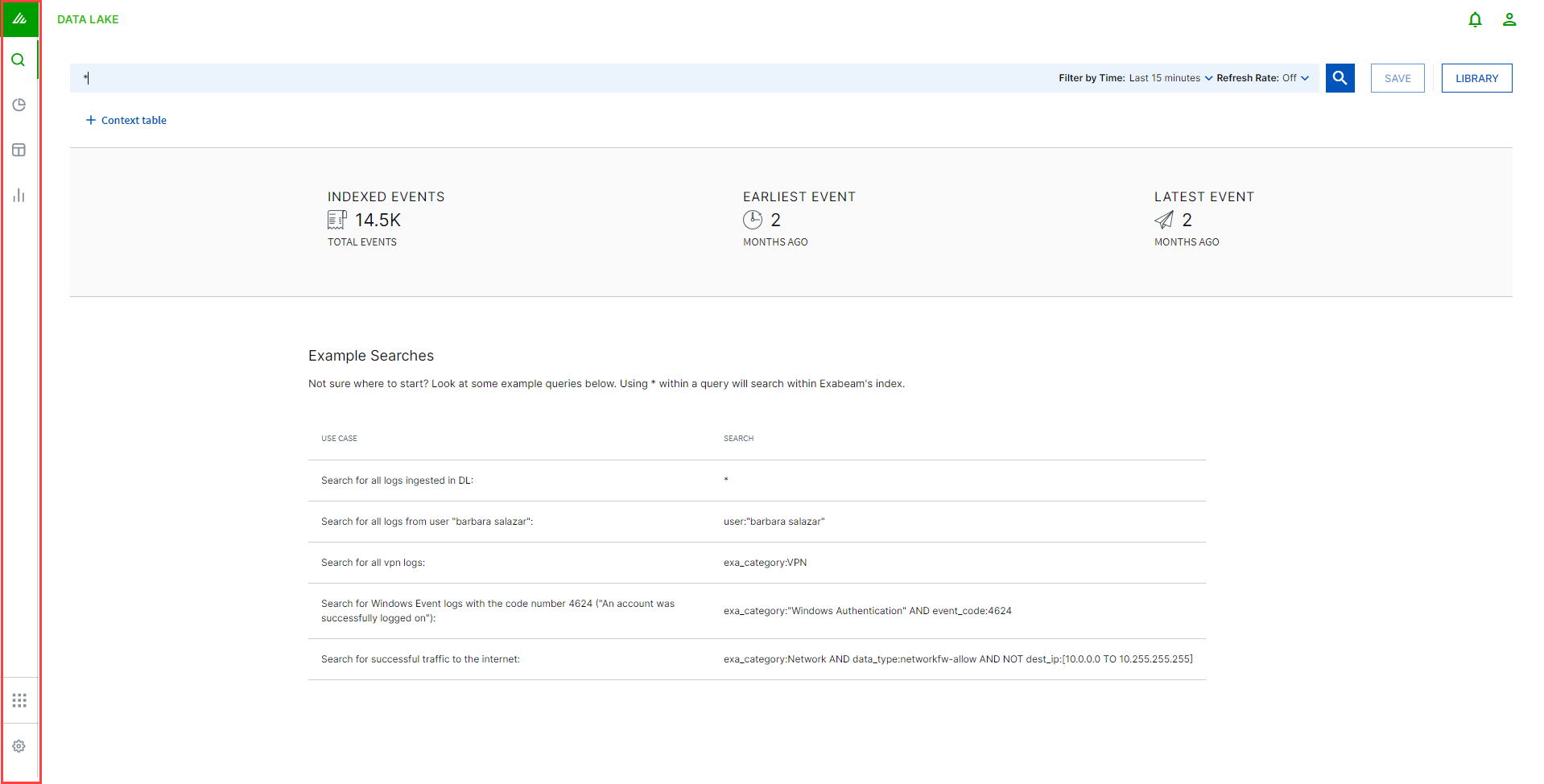
Task: Click the Windows Event logs 4624 use case
Action: coord(497,611)
